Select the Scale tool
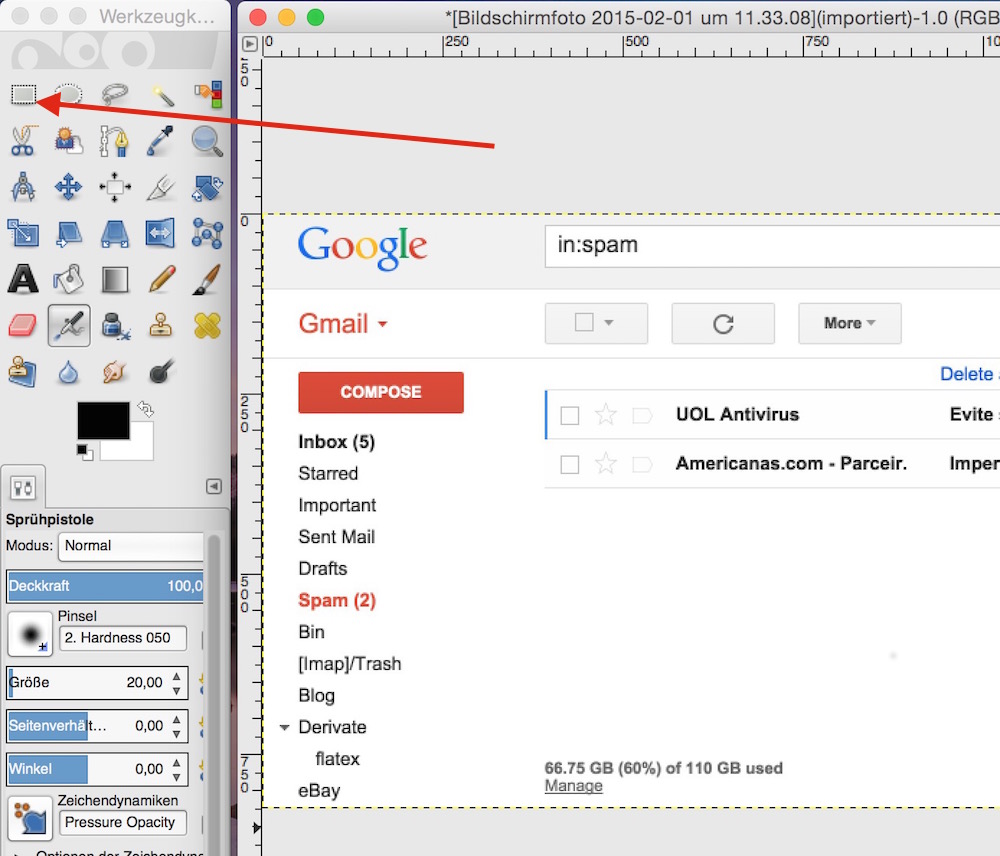This screenshot has width=1000, height=856. click(23, 233)
